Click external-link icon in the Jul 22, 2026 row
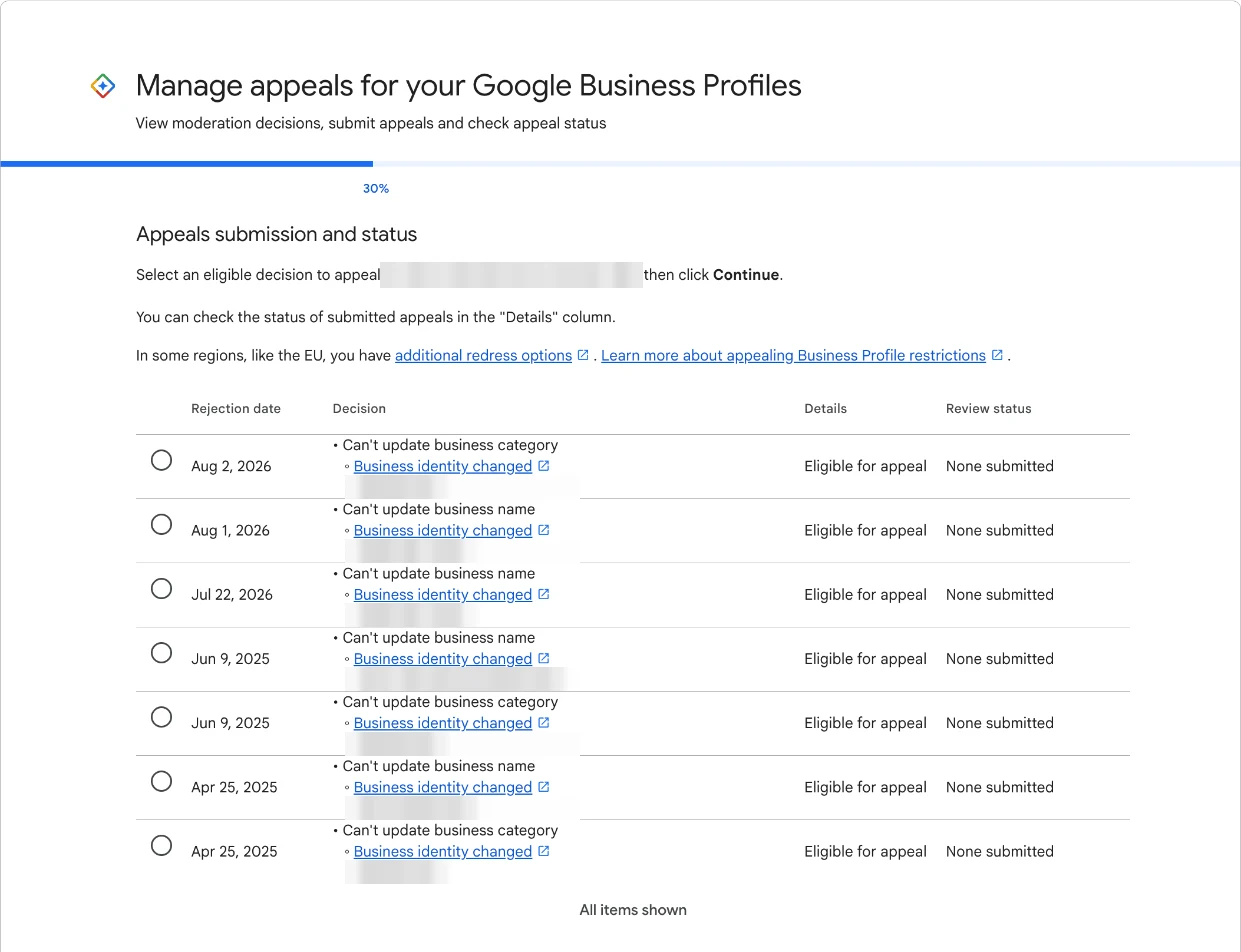 coord(544,594)
